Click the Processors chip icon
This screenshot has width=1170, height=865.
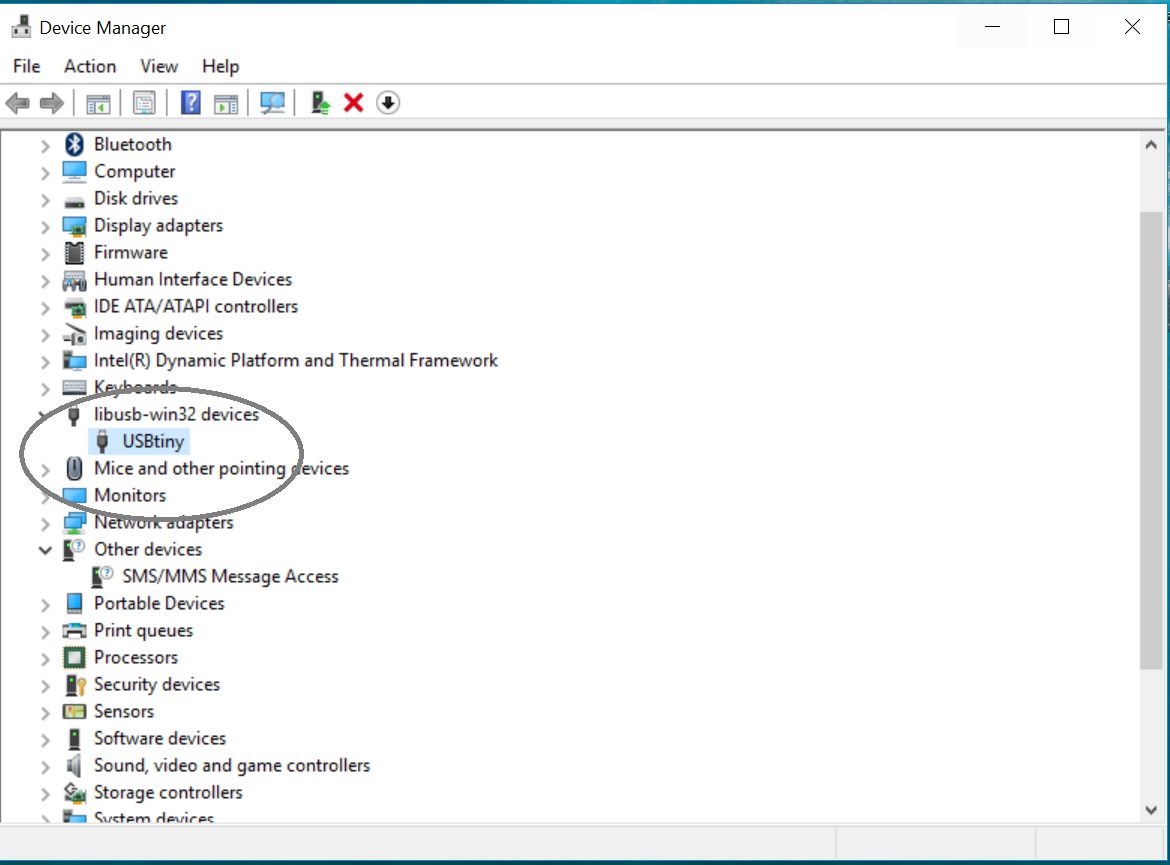pyautogui.click(x=74, y=658)
